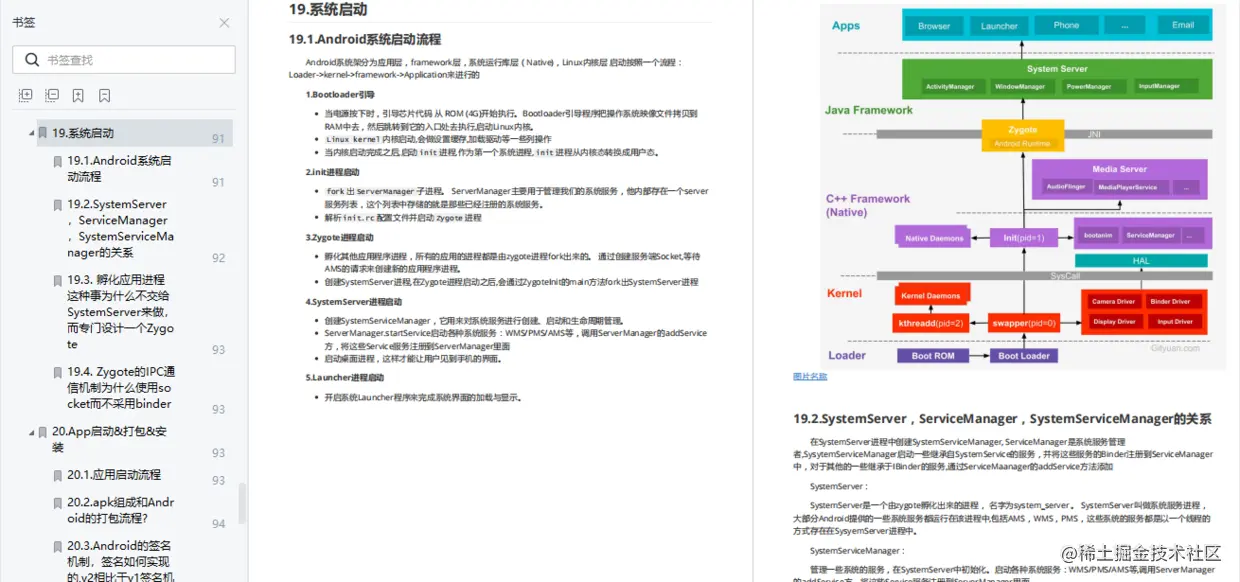Click the swapper(pid=0) box
Viewport: 1240px width, 582px height.
[x=1023, y=322]
